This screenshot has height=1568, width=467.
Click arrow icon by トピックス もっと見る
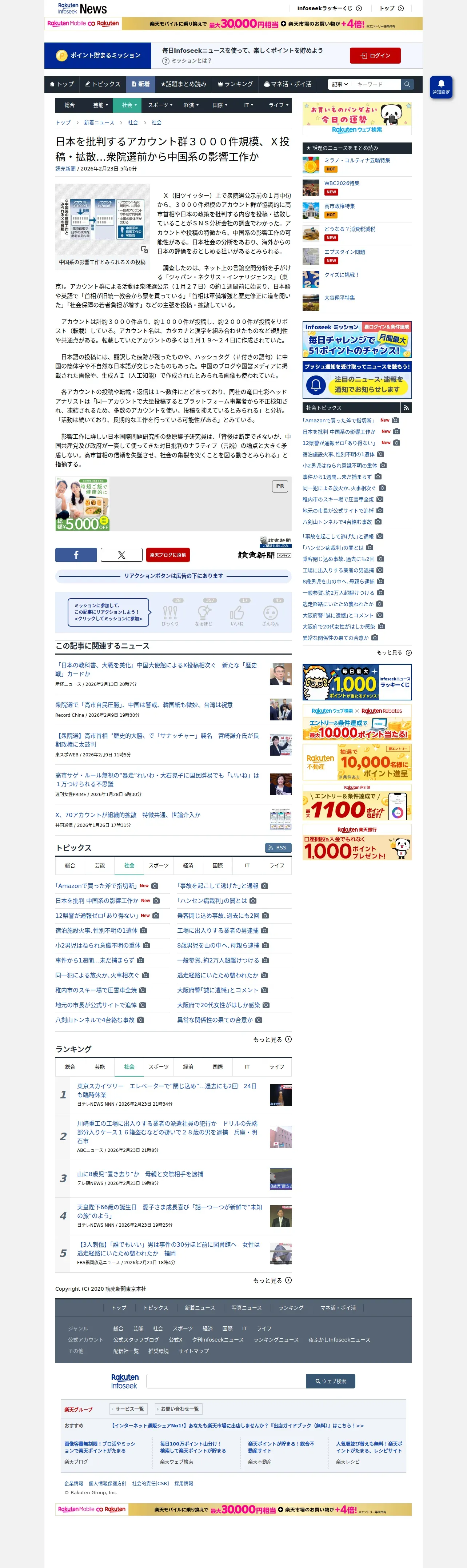(289, 1039)
